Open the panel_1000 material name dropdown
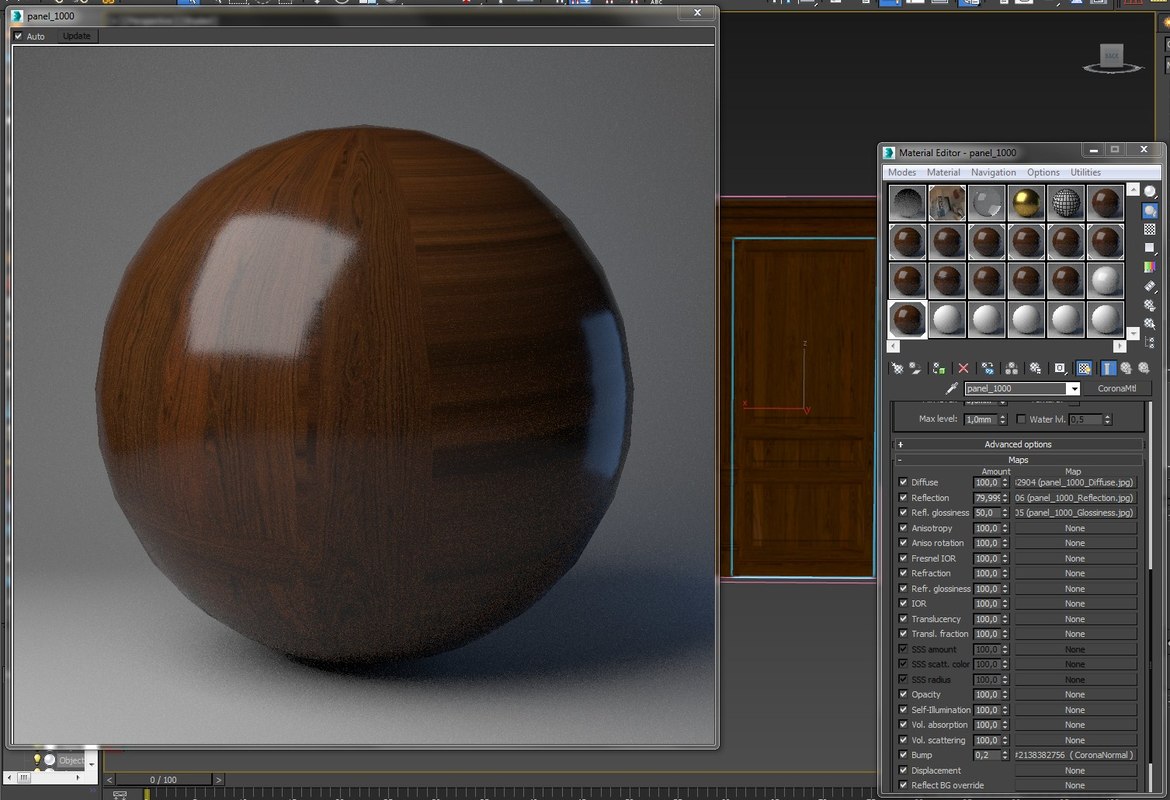The image size is (1170, 800). 1074,388
